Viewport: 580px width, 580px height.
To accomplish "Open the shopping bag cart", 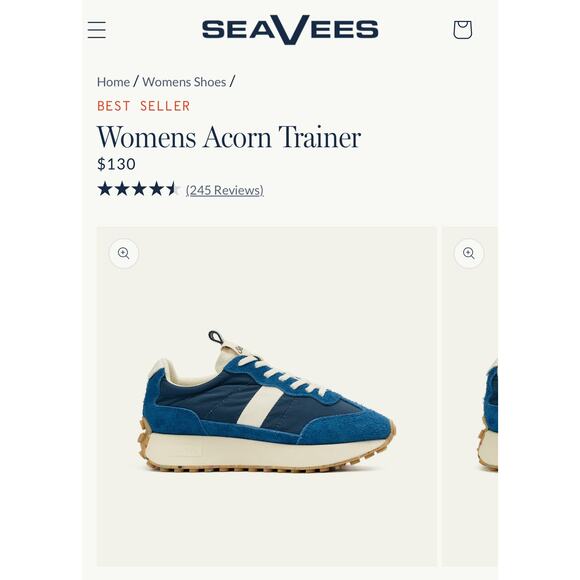I will pos(462,30).
